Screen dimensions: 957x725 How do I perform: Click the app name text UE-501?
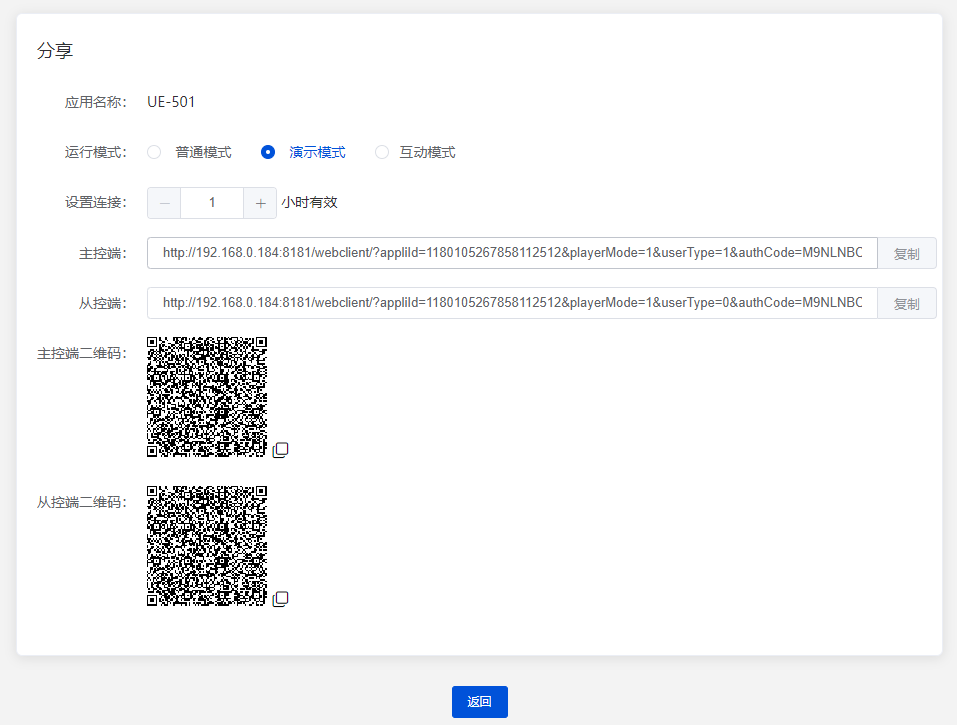pos(171,102)
